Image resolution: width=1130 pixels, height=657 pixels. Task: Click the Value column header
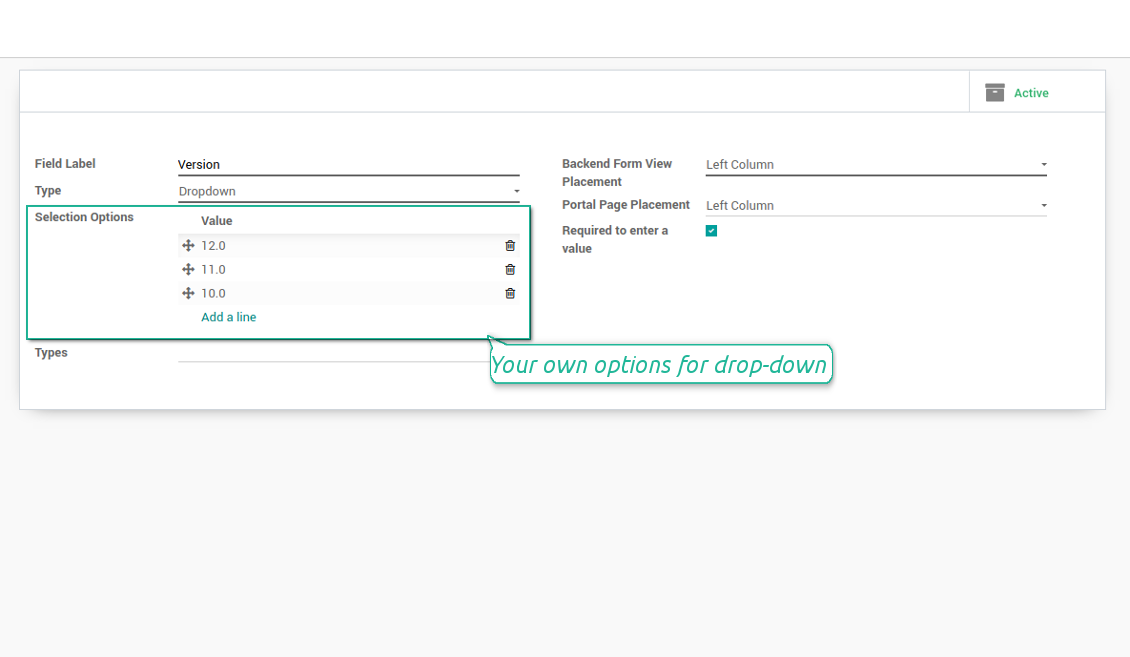tap(217, 221)
